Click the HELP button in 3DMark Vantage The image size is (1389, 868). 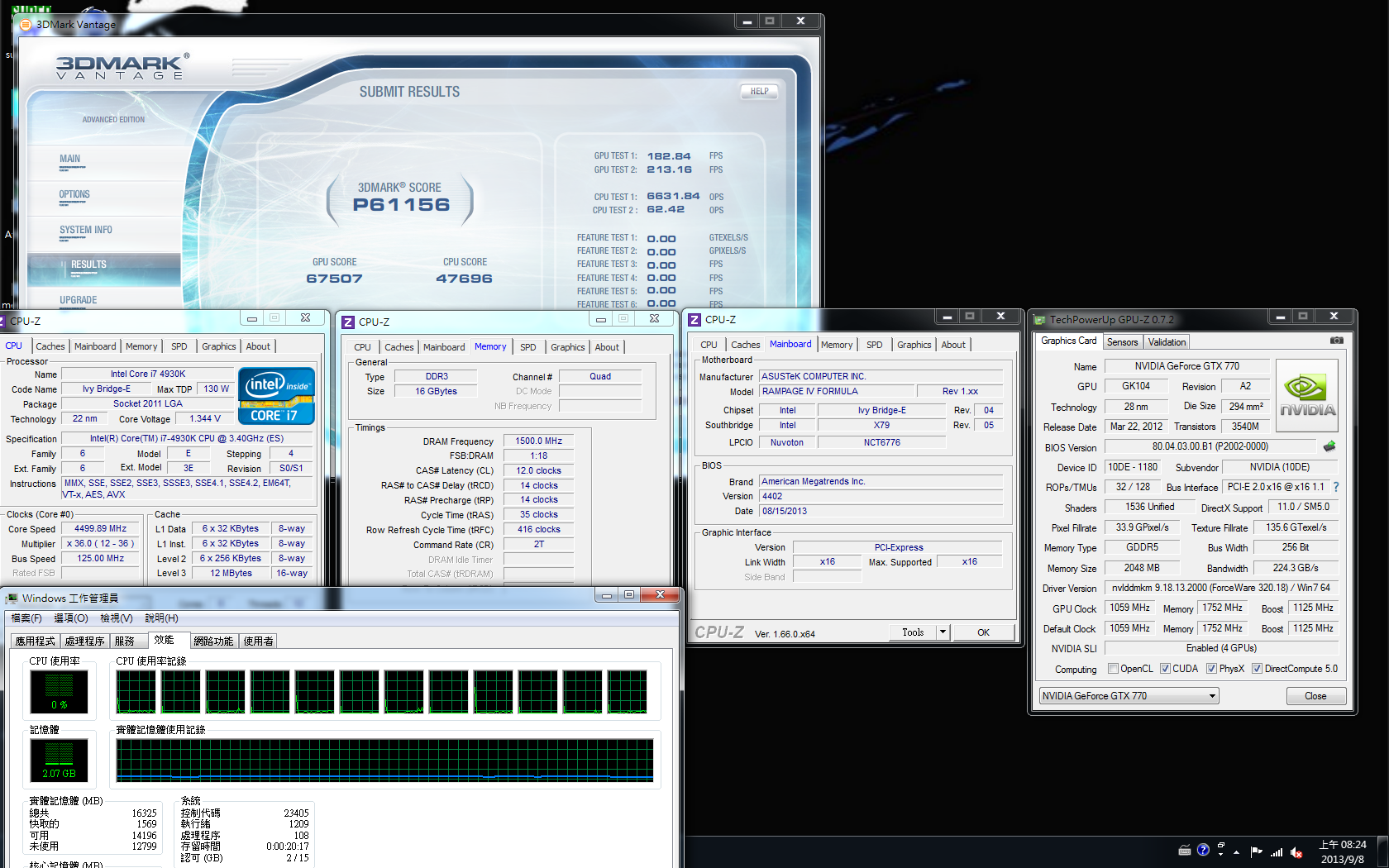(x=759, y=92)
